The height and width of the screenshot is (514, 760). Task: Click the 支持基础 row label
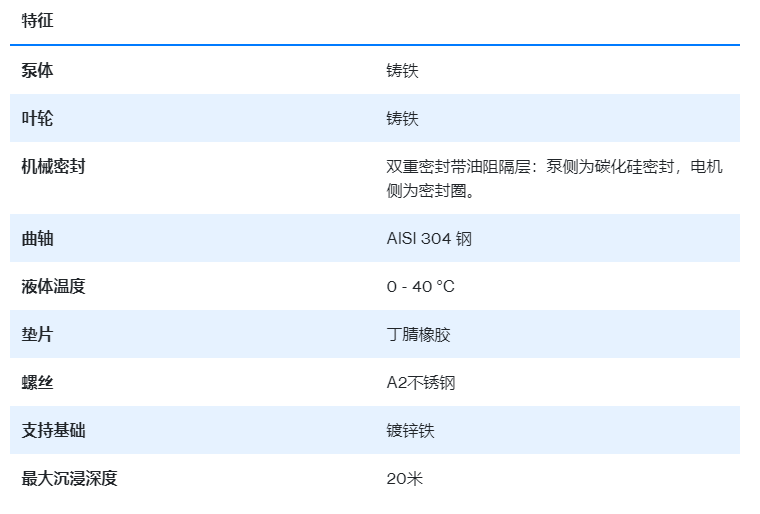[54, 431]
